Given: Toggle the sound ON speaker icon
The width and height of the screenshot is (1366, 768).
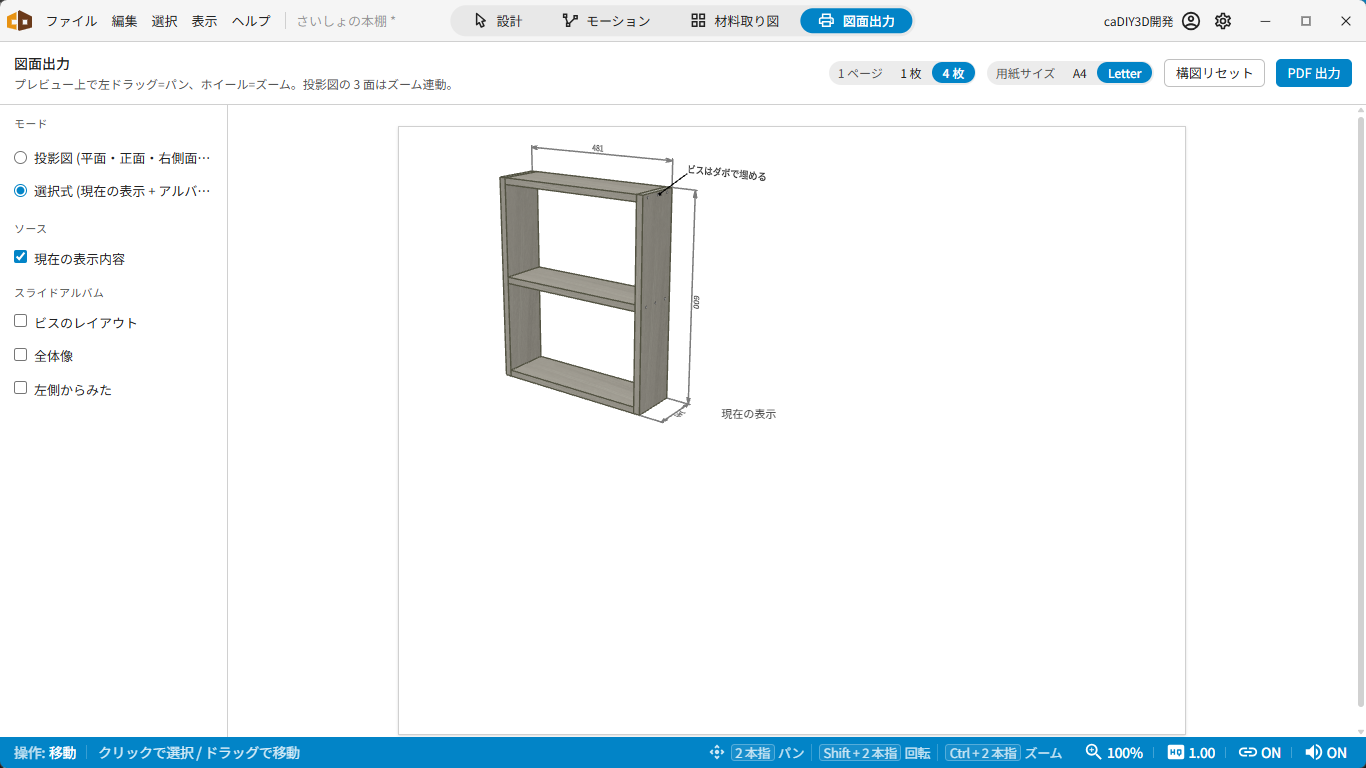Looking at the screenshot, I should [x=1326, y=753].
